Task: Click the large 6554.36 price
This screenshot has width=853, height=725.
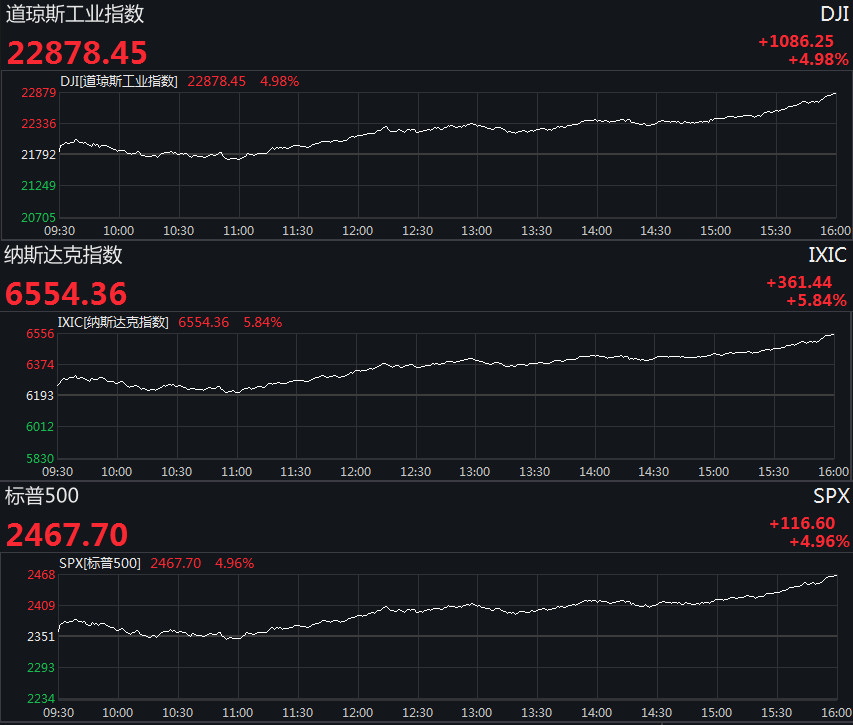Action: point(66,294)
